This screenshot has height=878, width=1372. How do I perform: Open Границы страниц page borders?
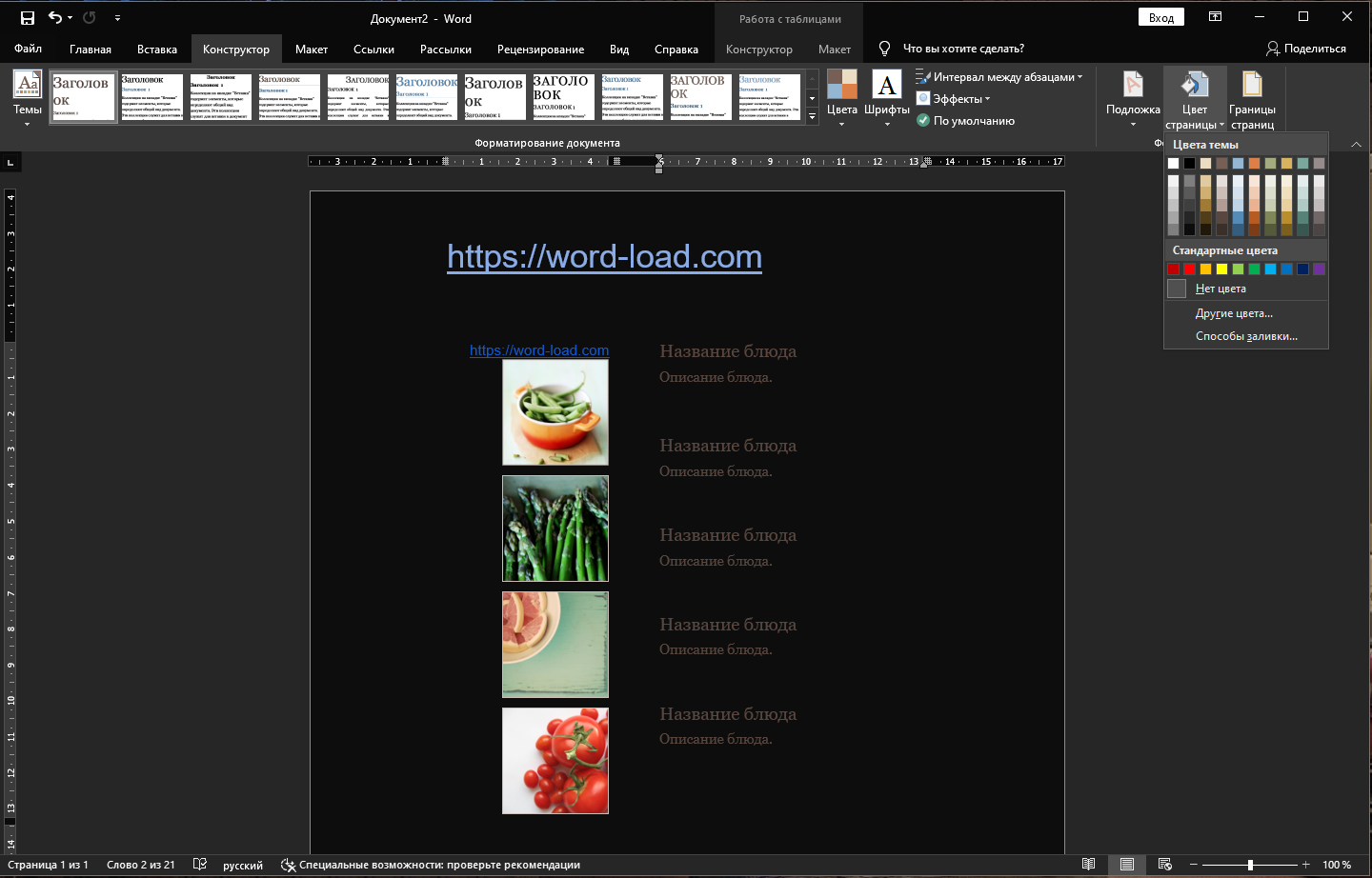pyautogui.click(x=1252, y=99)
